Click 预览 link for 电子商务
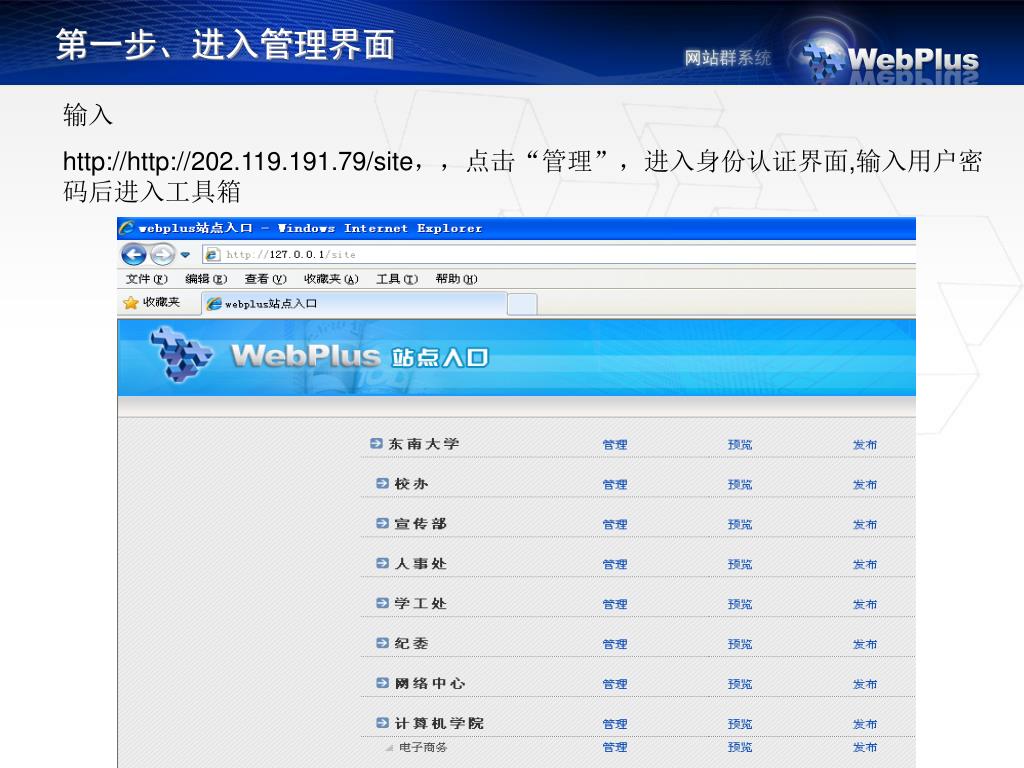The image size is (1024, 768). tap(740, 746)
